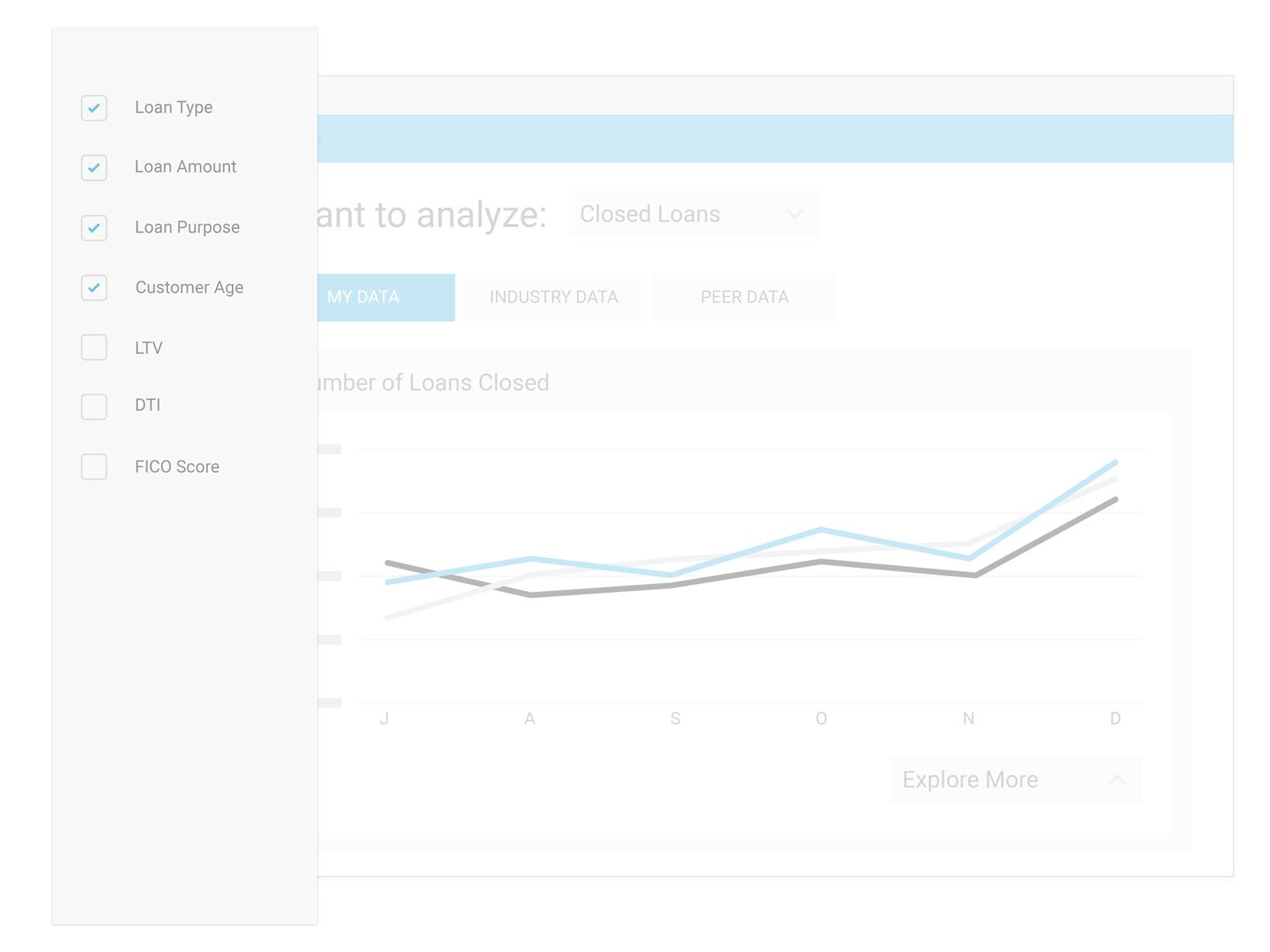Click the A month axis label
The image size is (1270, 952).
(530, 719)
